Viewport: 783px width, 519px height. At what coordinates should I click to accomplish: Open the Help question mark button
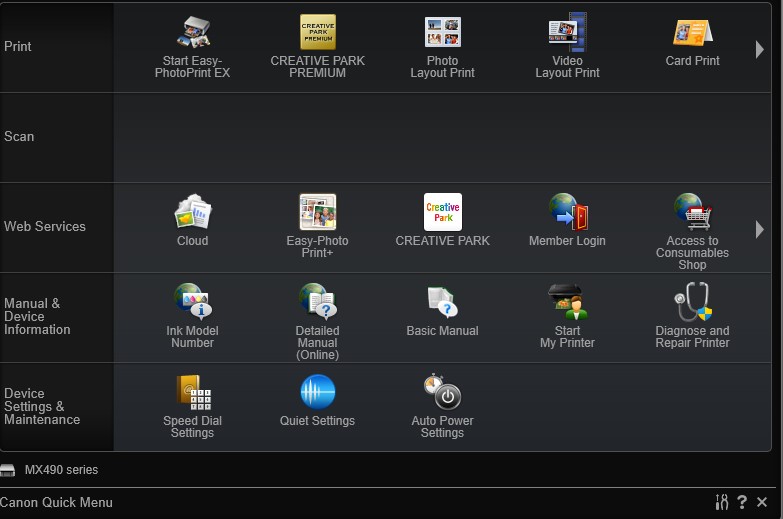tap(742, 502)
